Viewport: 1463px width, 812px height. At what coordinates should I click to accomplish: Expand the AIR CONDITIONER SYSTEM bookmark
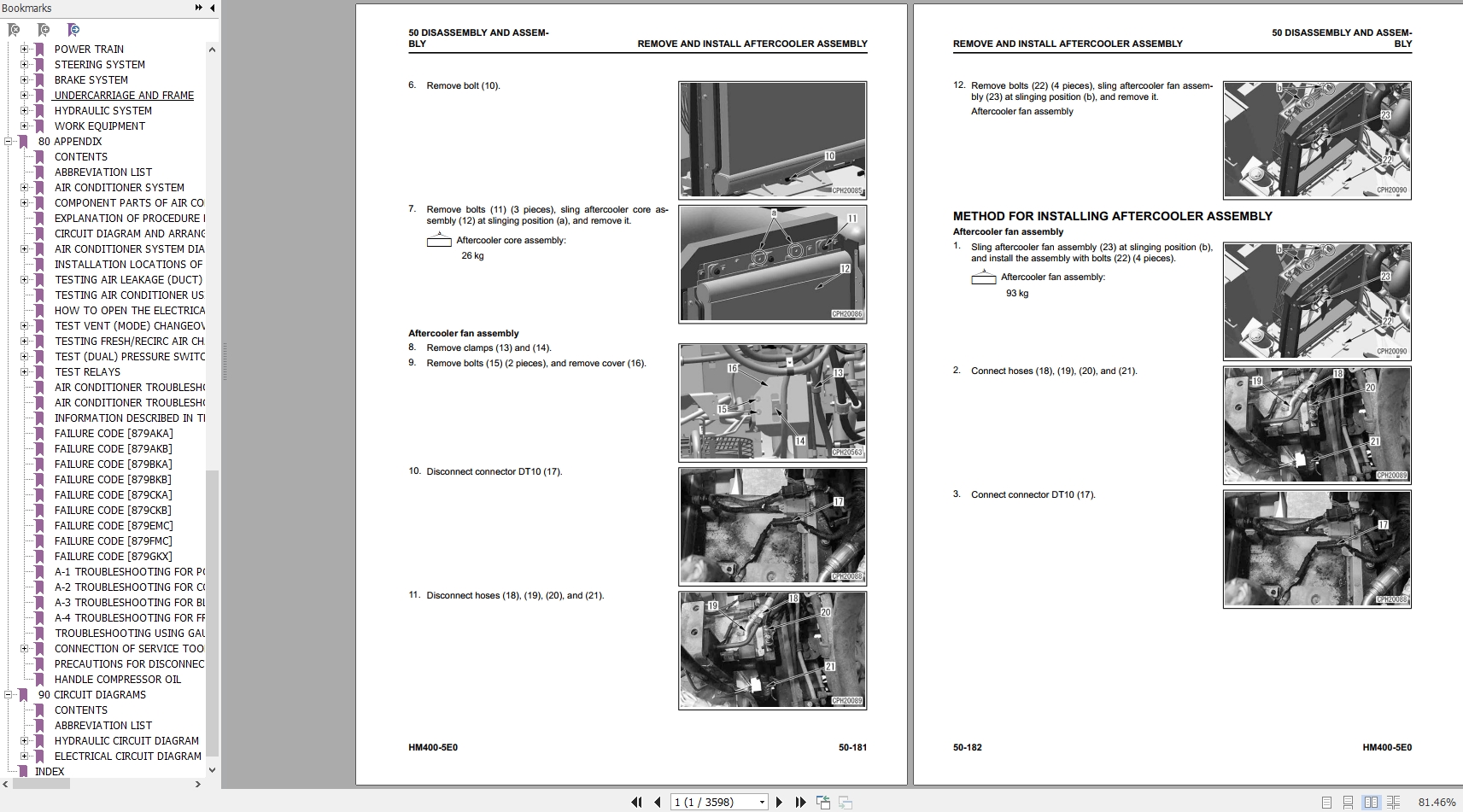click(x=25, y=188)
